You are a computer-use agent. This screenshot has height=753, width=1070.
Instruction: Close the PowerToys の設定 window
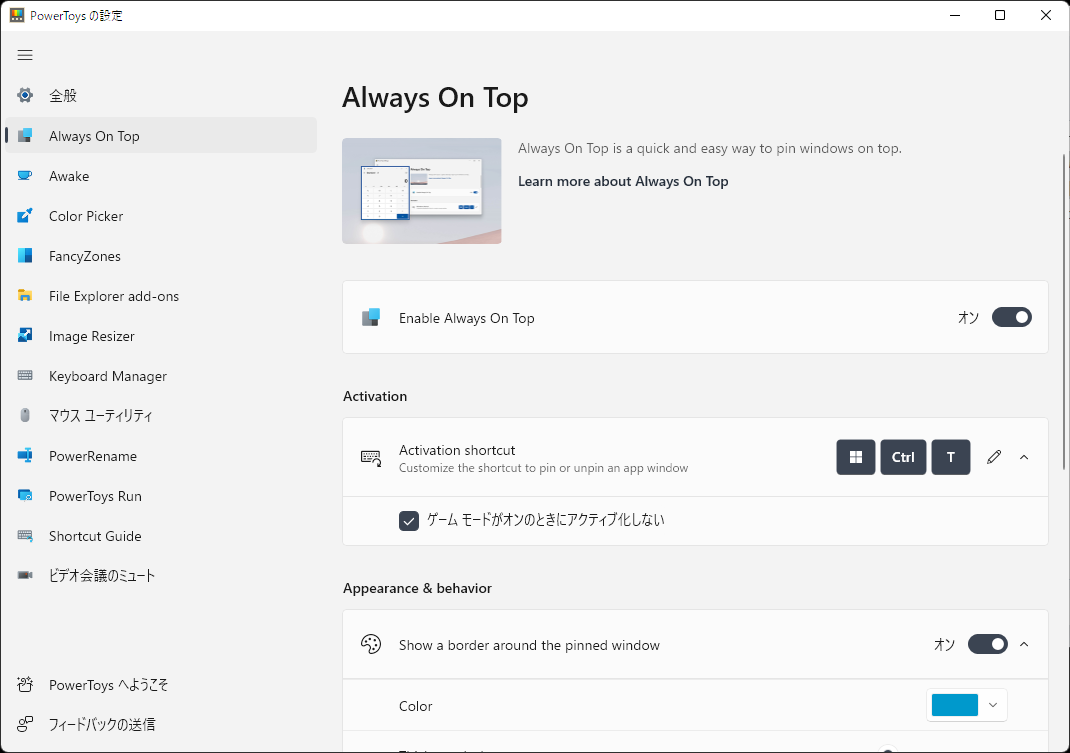tap(1045, 15)
